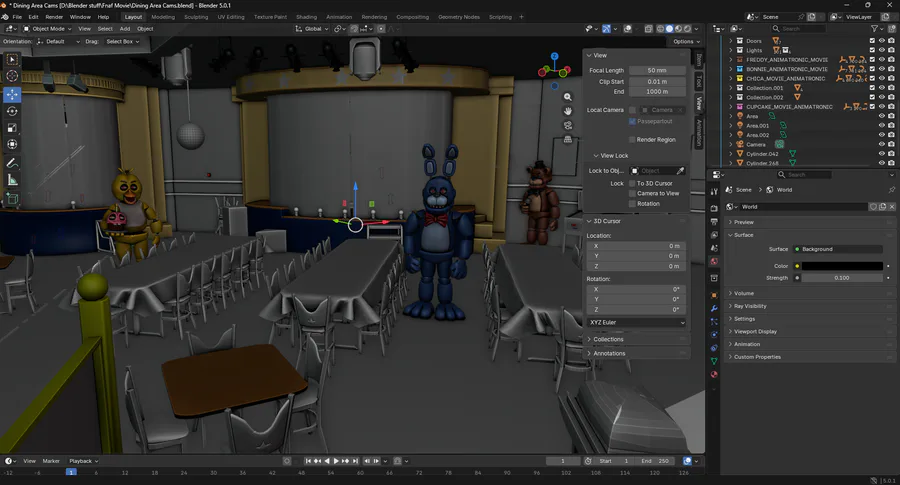The image size is (900, 485).
Task: Click the timeline End 250 field
Action: tap(656, 461)
